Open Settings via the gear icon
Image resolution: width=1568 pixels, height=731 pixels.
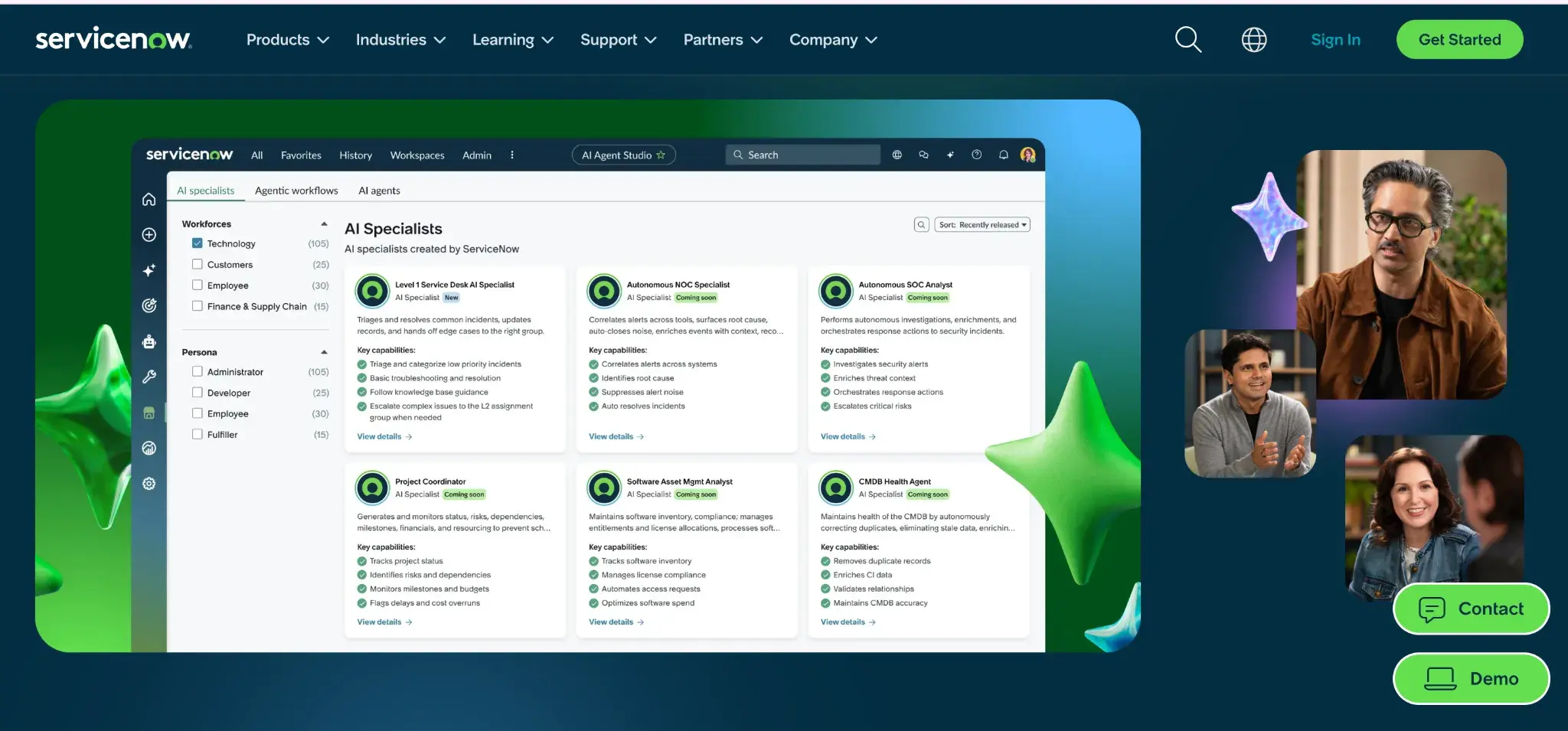pos(149,483)
